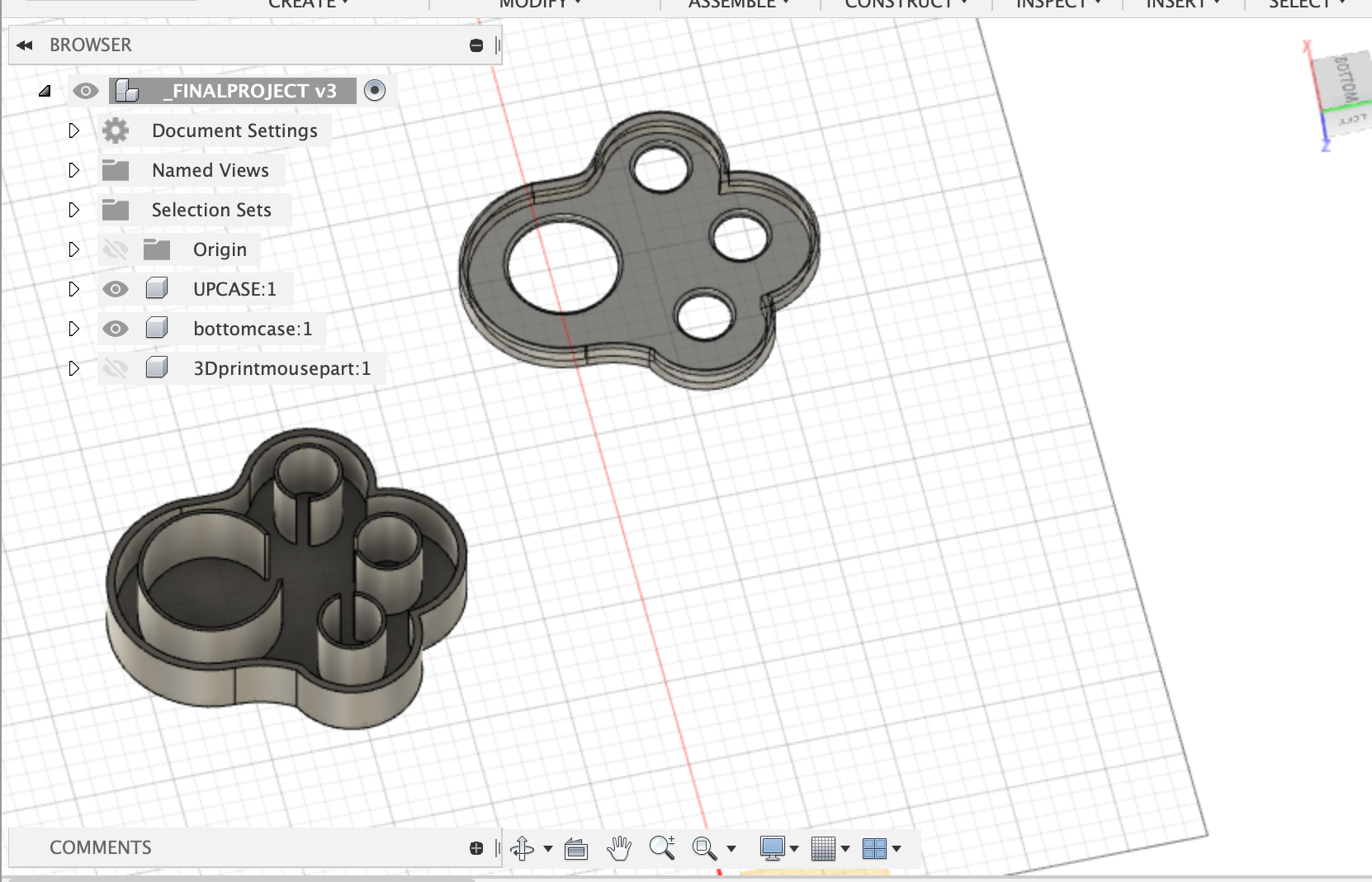Open the Viewports dropdown arrow
This screenshot has width=1372, height=882.
[897, 849]
